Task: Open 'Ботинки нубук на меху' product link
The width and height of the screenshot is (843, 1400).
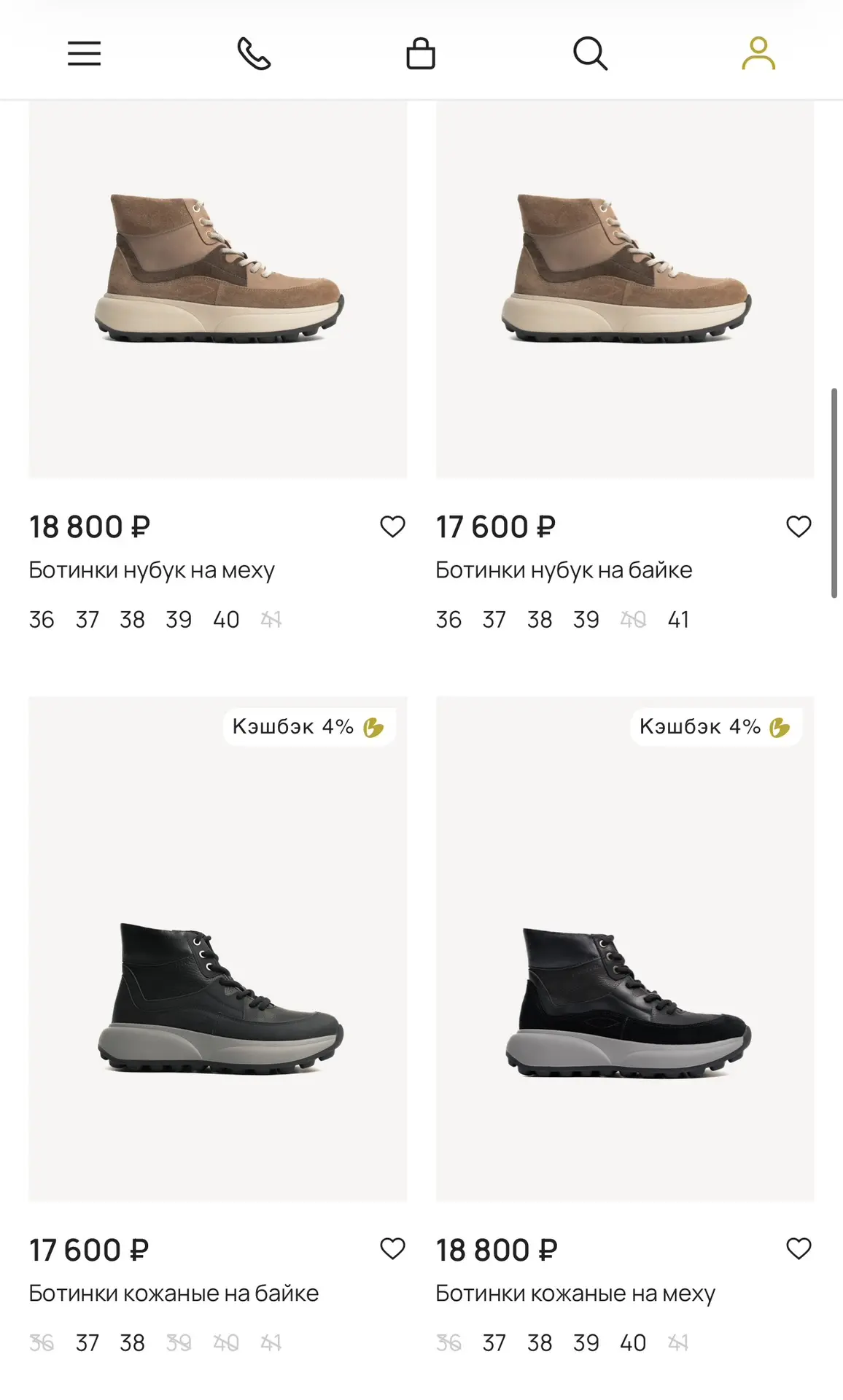Action: click(x=152, y=570)
